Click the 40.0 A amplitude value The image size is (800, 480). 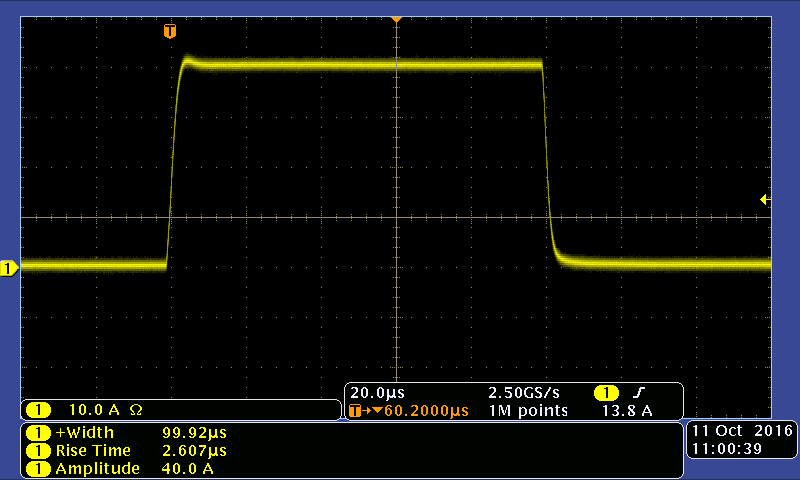187,469
